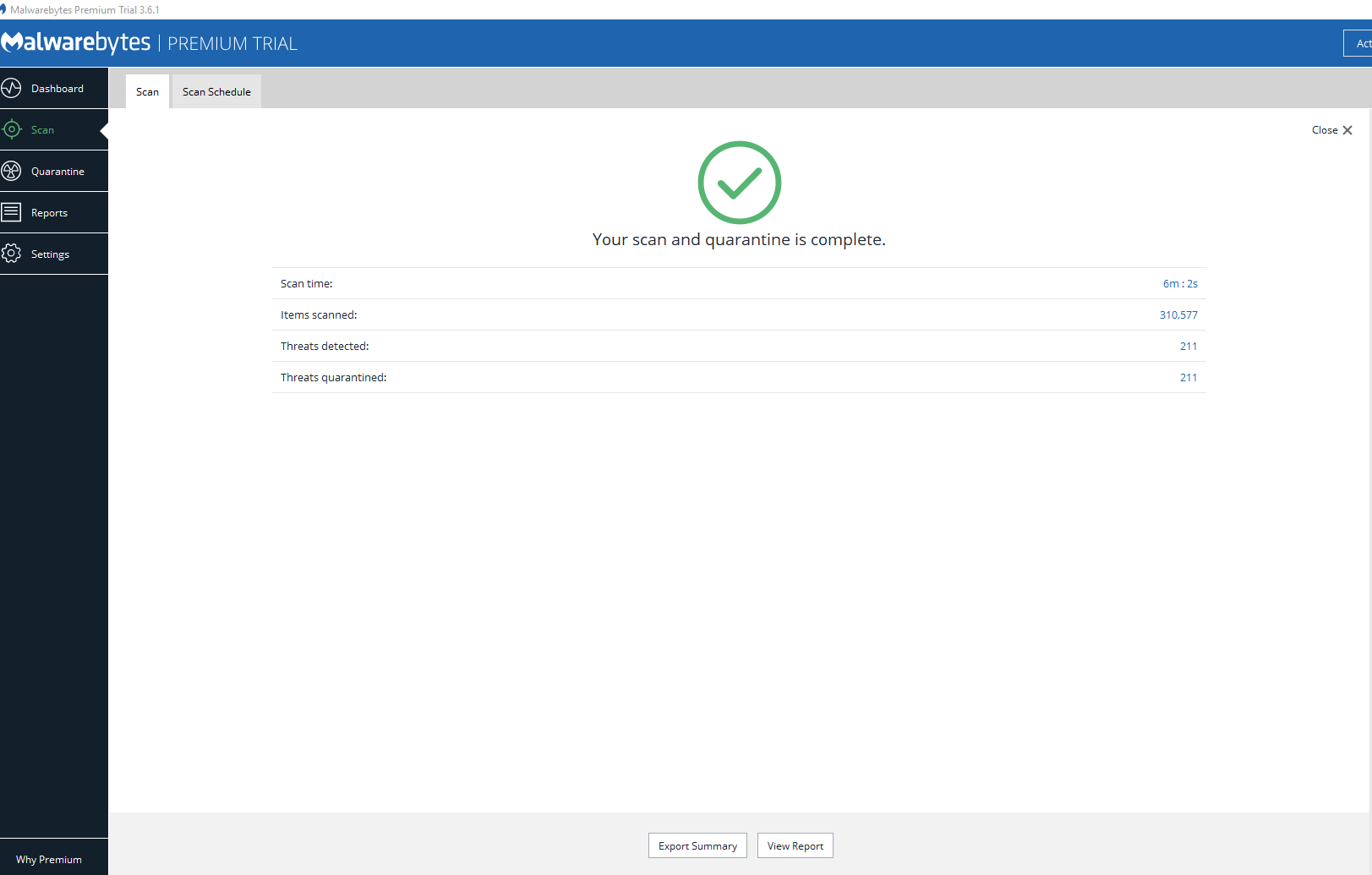The width and height of the screenshot is (1372, 875).
Task: Open Settings label in sidebar
Action: (x=50, y=254)
